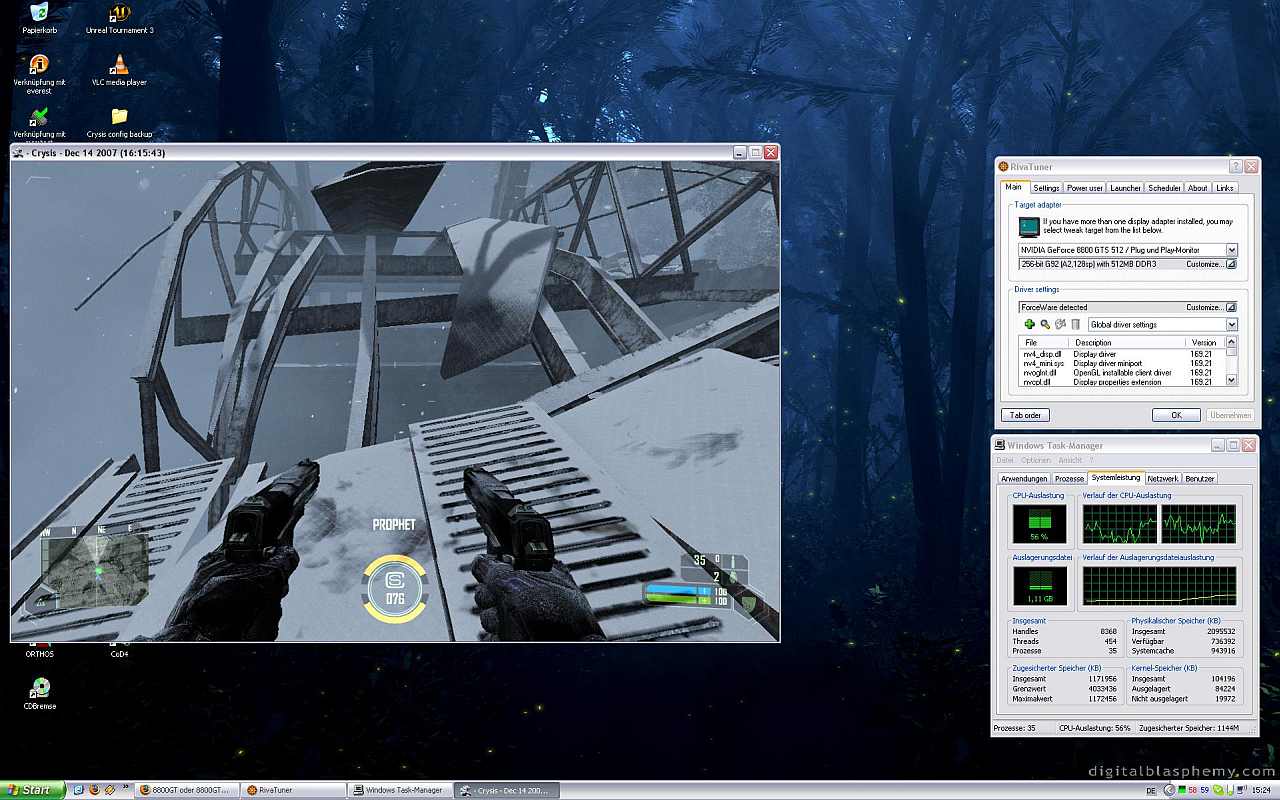The image size is (1280, 800).
Task: Click the OK button in RivaTuner
Action: [x=1176, y=415]
